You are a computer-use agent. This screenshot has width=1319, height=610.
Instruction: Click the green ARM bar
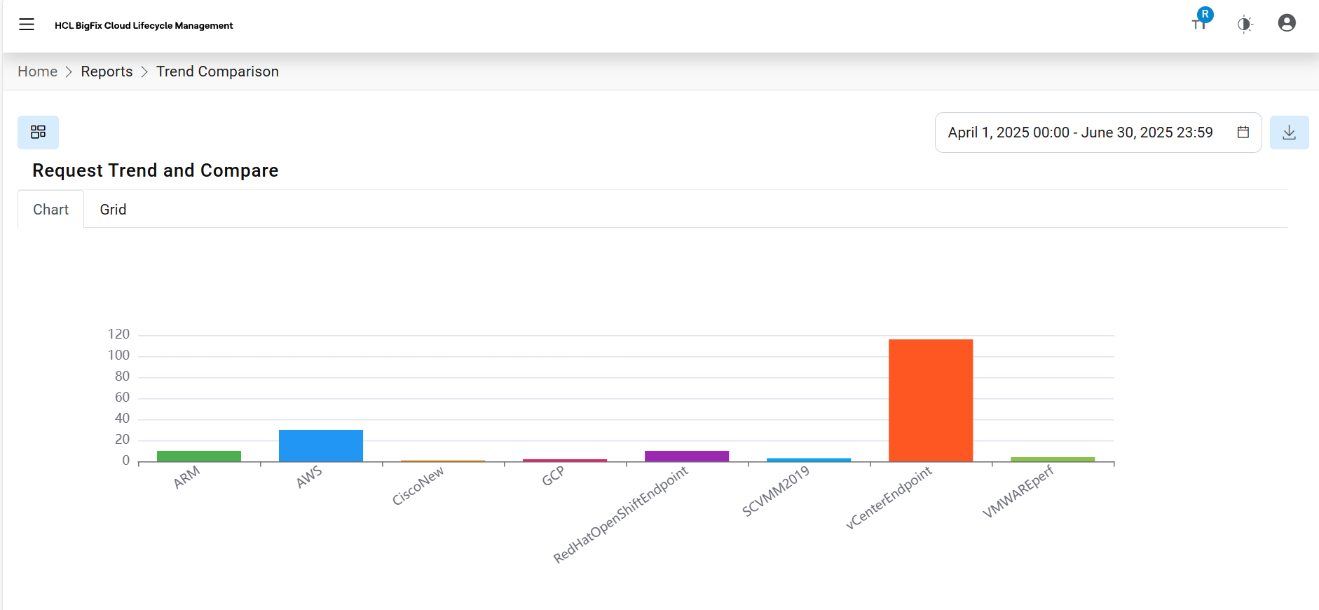[199, 456]
